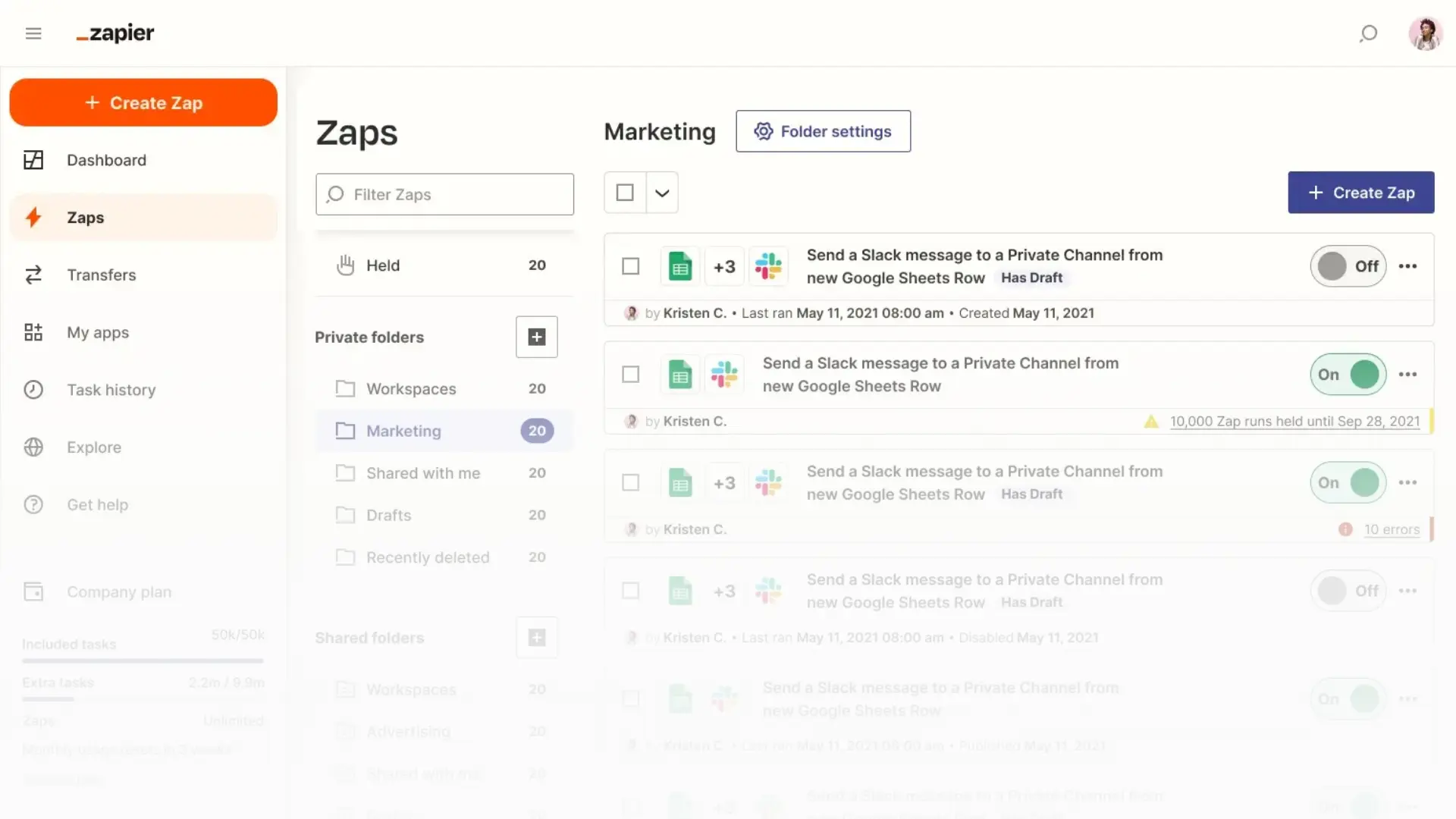
Task: Open Transfers in the sidebar
Action: (x=143, y=275)
